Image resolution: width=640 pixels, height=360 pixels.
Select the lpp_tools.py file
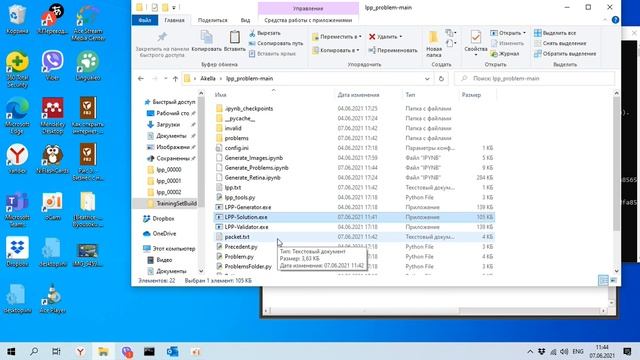point(240,197)
